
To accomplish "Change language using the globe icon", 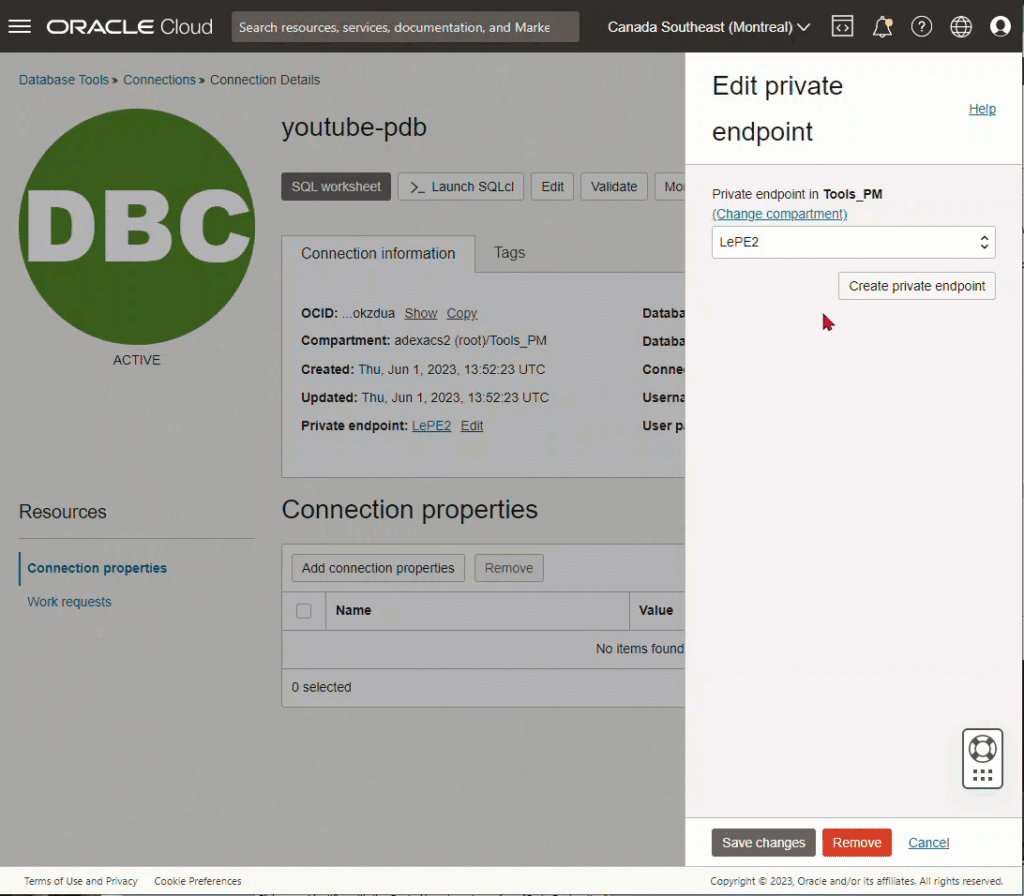I will [x=961, y=26].
